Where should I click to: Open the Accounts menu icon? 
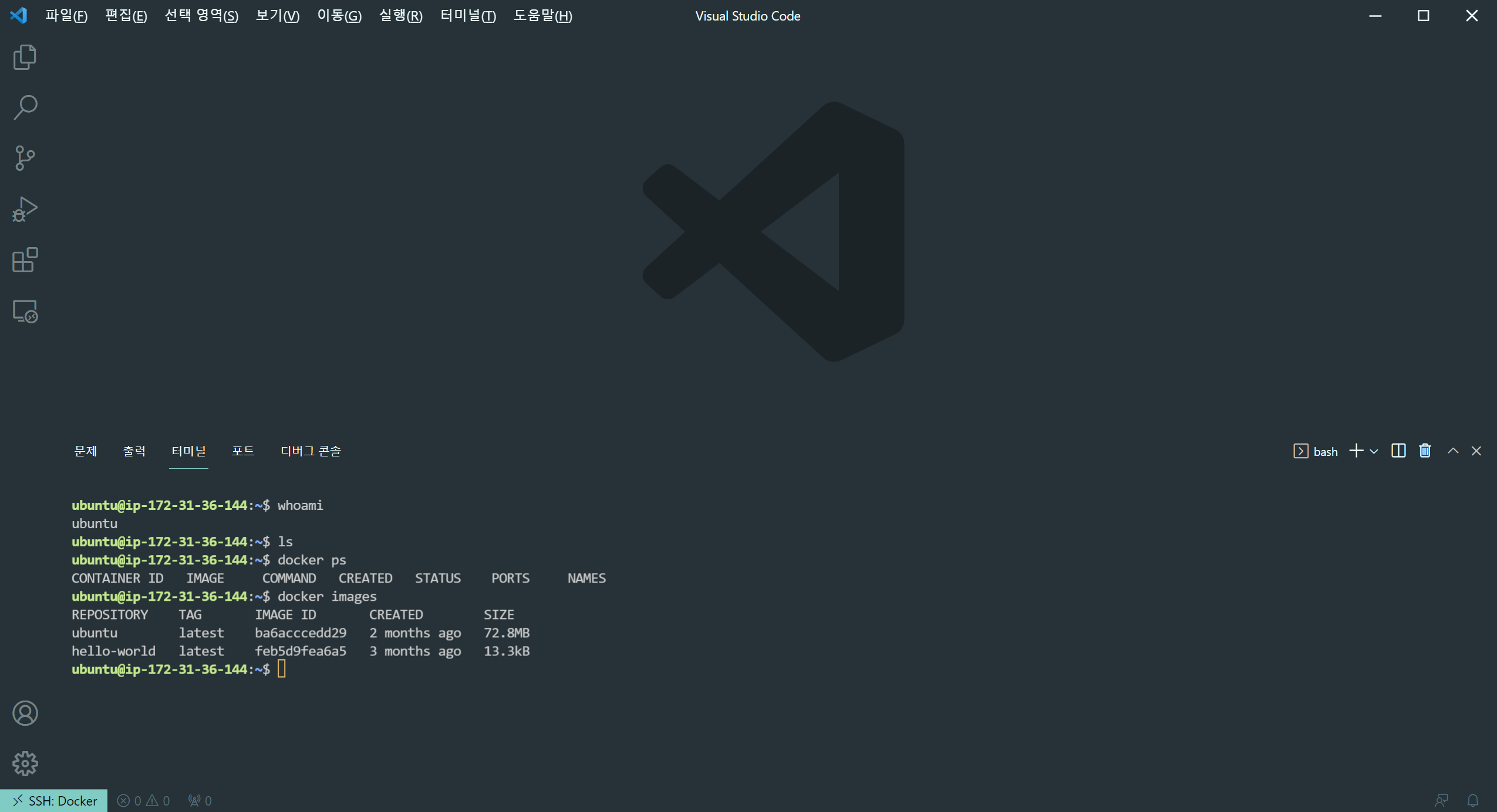[25, 713]
